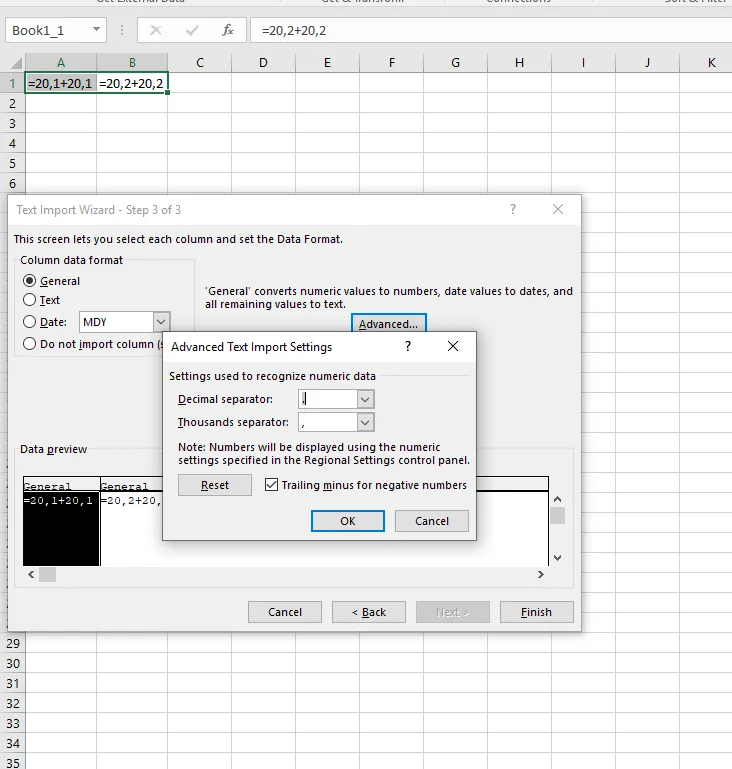
Task: Select second General column in Data preview
Action: point(131,521)
